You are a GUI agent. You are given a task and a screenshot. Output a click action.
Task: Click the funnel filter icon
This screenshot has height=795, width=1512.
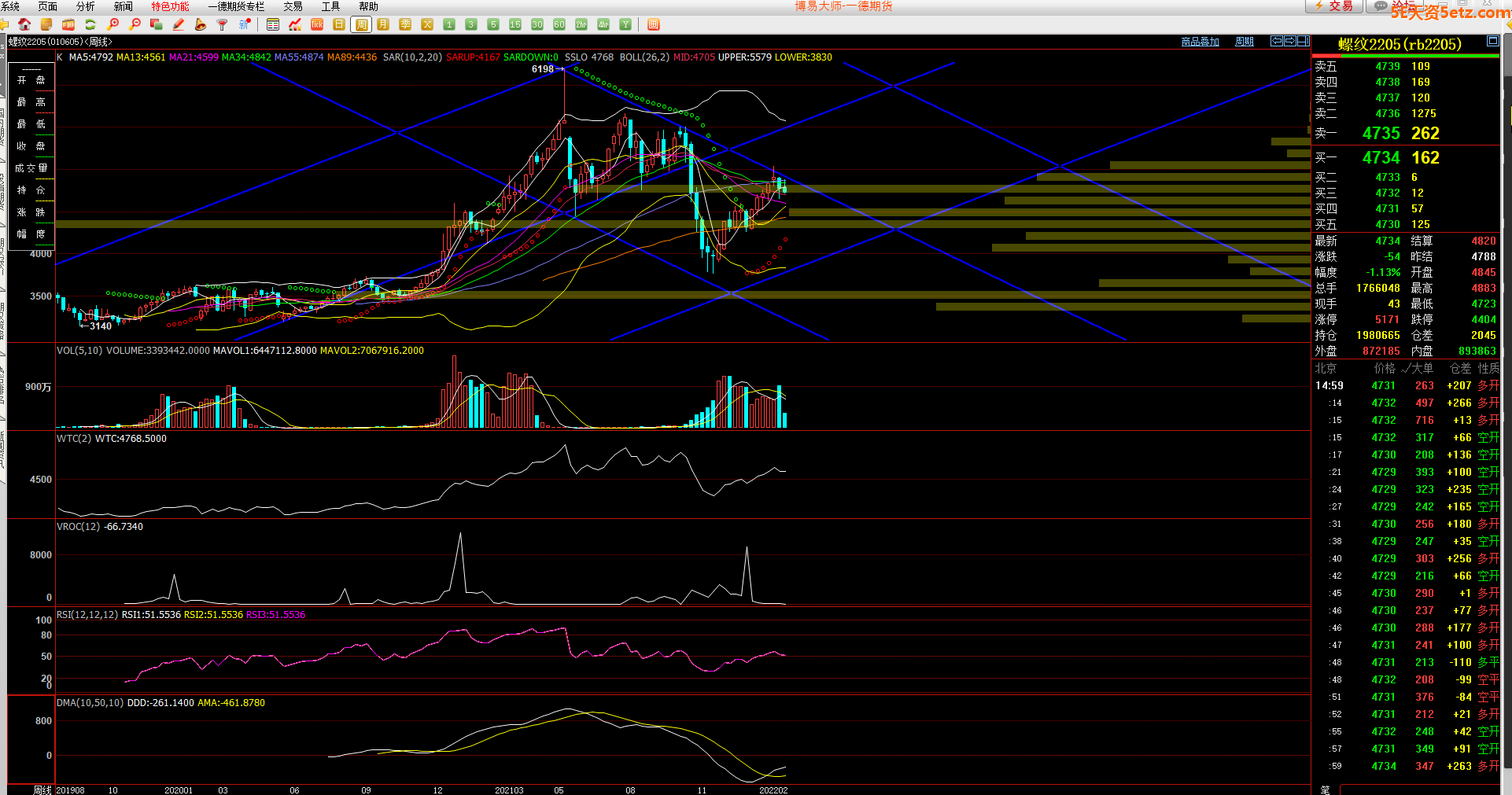click(x=223, y=25)
